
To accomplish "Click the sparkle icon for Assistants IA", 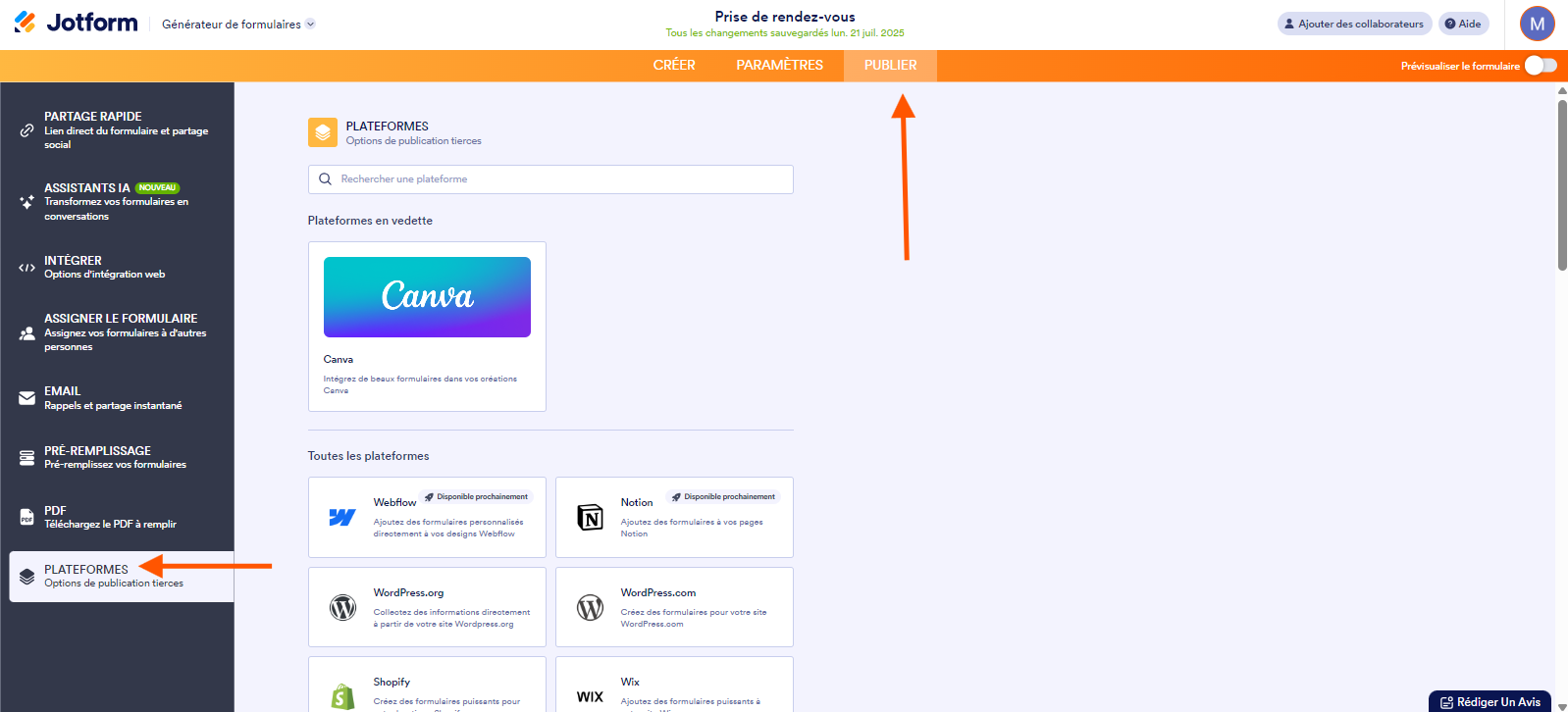I will 27,202.
